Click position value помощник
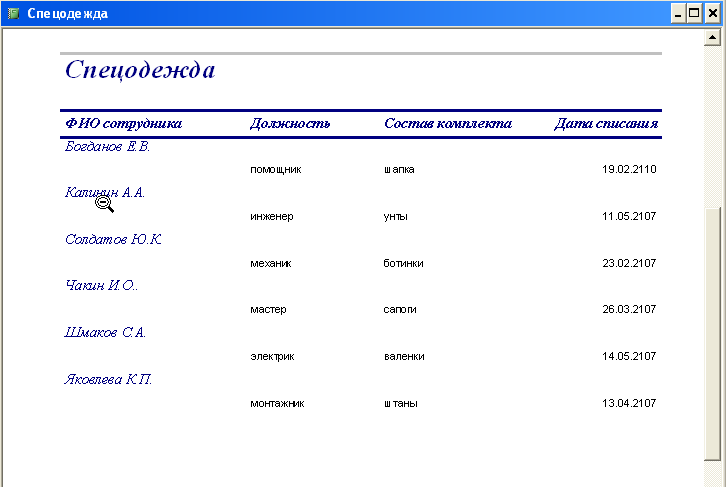Screen dimensions: 726x487 coord(275,170)
